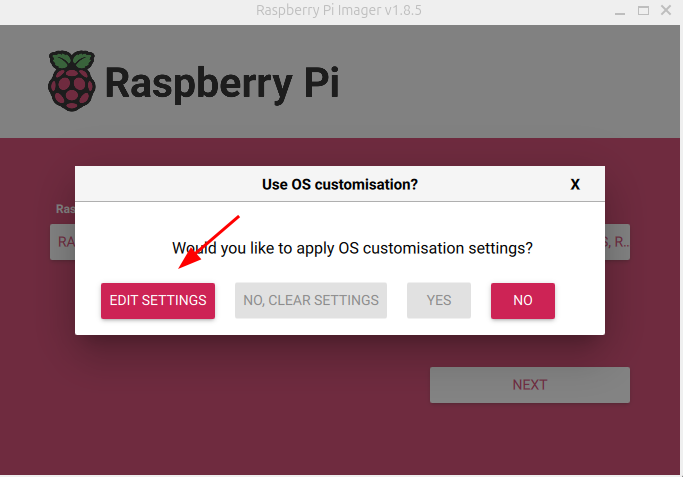Select the YES button

(x=439, y=301)
